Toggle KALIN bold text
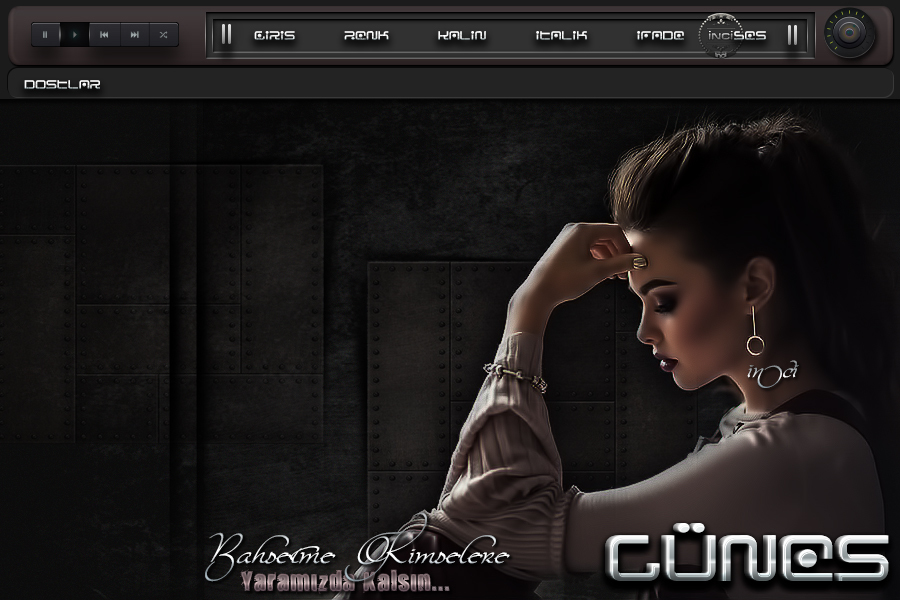Screen dimensions: 900x600 tap(462, 35)
